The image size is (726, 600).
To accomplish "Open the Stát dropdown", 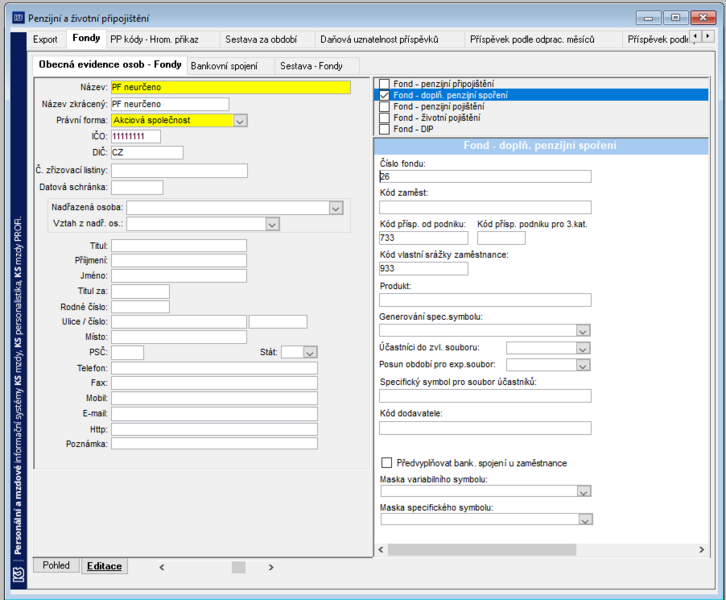I will (x=310, y=352).
